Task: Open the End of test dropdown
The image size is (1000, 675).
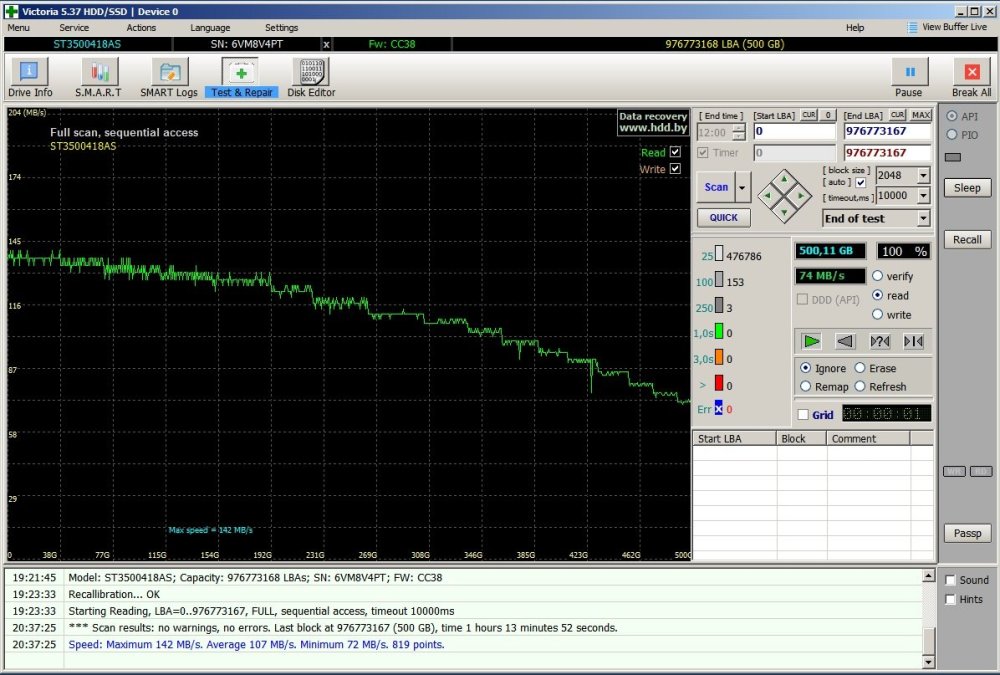Action: click(x=923, y=218)
